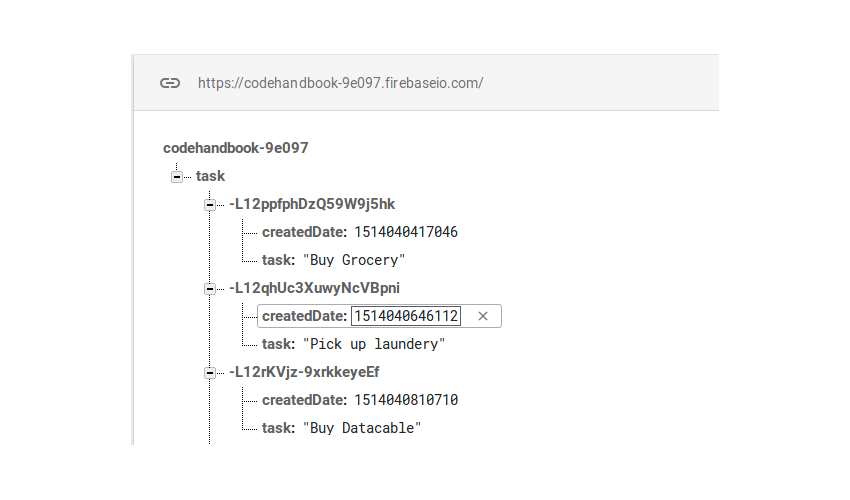Click the task label beside "Buy Datacable"
Image resolution: width=850 pixels, height=500 pixels.
coord(278,428)
